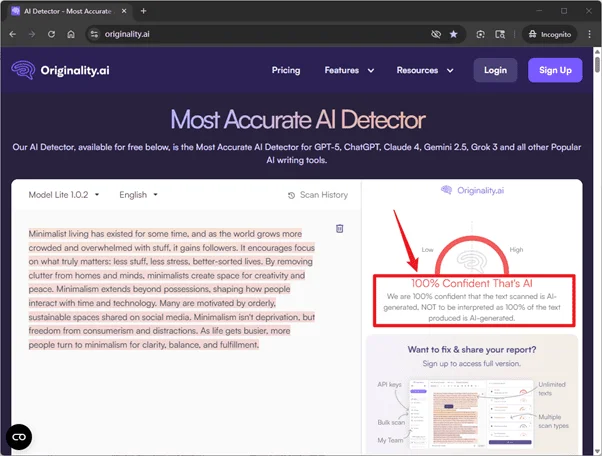The height and width of the screenshot is (456, 602).
Task: Click the 'Unlimited texts' label
Action: tap(552, 388)
